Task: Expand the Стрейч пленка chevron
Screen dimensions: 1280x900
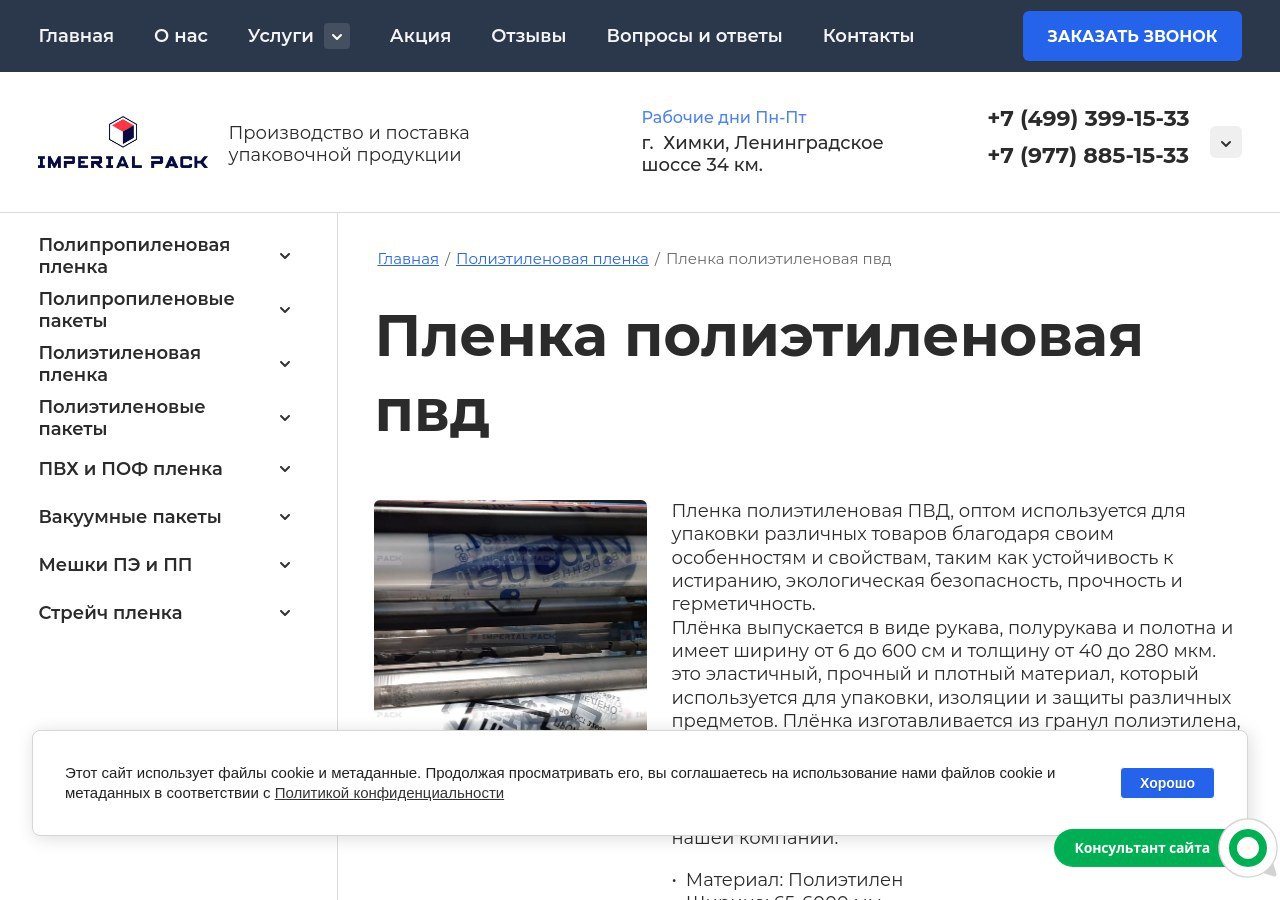Action: tap(285, 613)
